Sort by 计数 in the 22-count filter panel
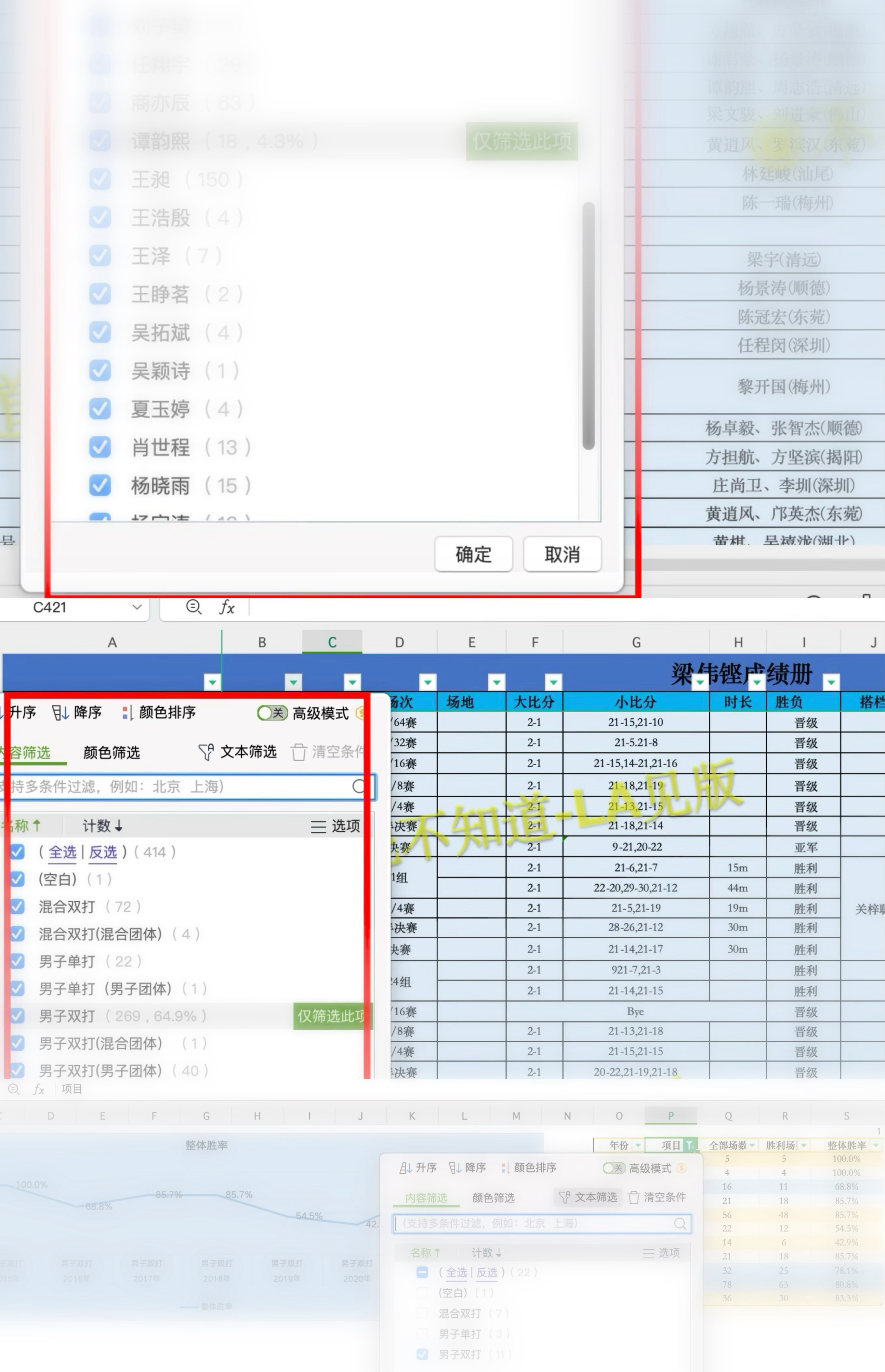 [x=486, y=1252]
